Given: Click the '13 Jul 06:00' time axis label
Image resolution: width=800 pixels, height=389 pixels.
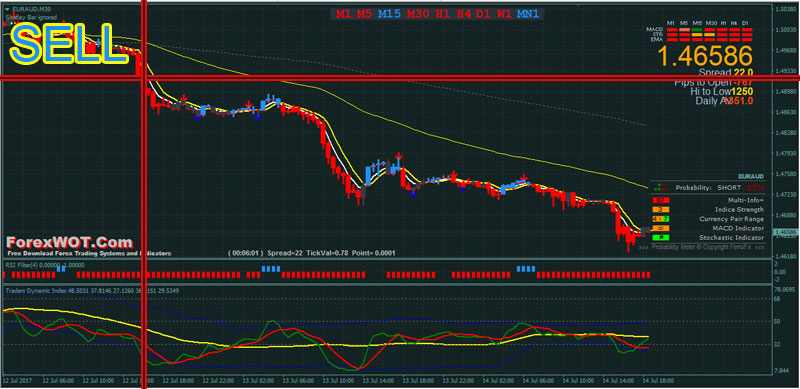Looking at the screenshot, I should tap(298, 381).
